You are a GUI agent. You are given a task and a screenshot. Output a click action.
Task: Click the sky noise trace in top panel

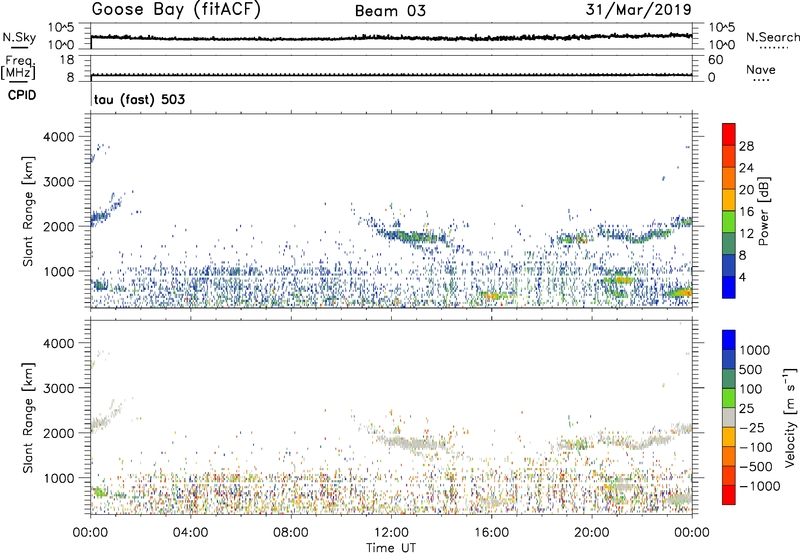(391, 37)
